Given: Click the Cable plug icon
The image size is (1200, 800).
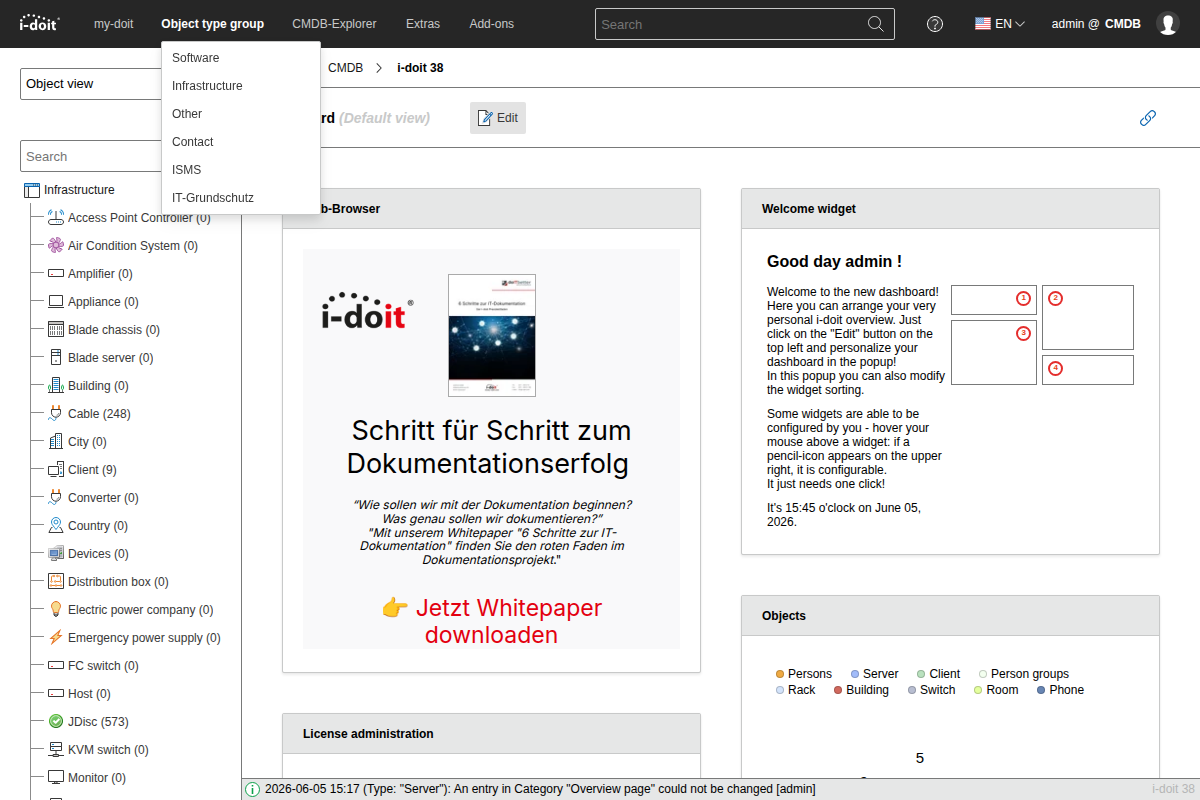Looking at the screenshot, I should tap(56, 414).
